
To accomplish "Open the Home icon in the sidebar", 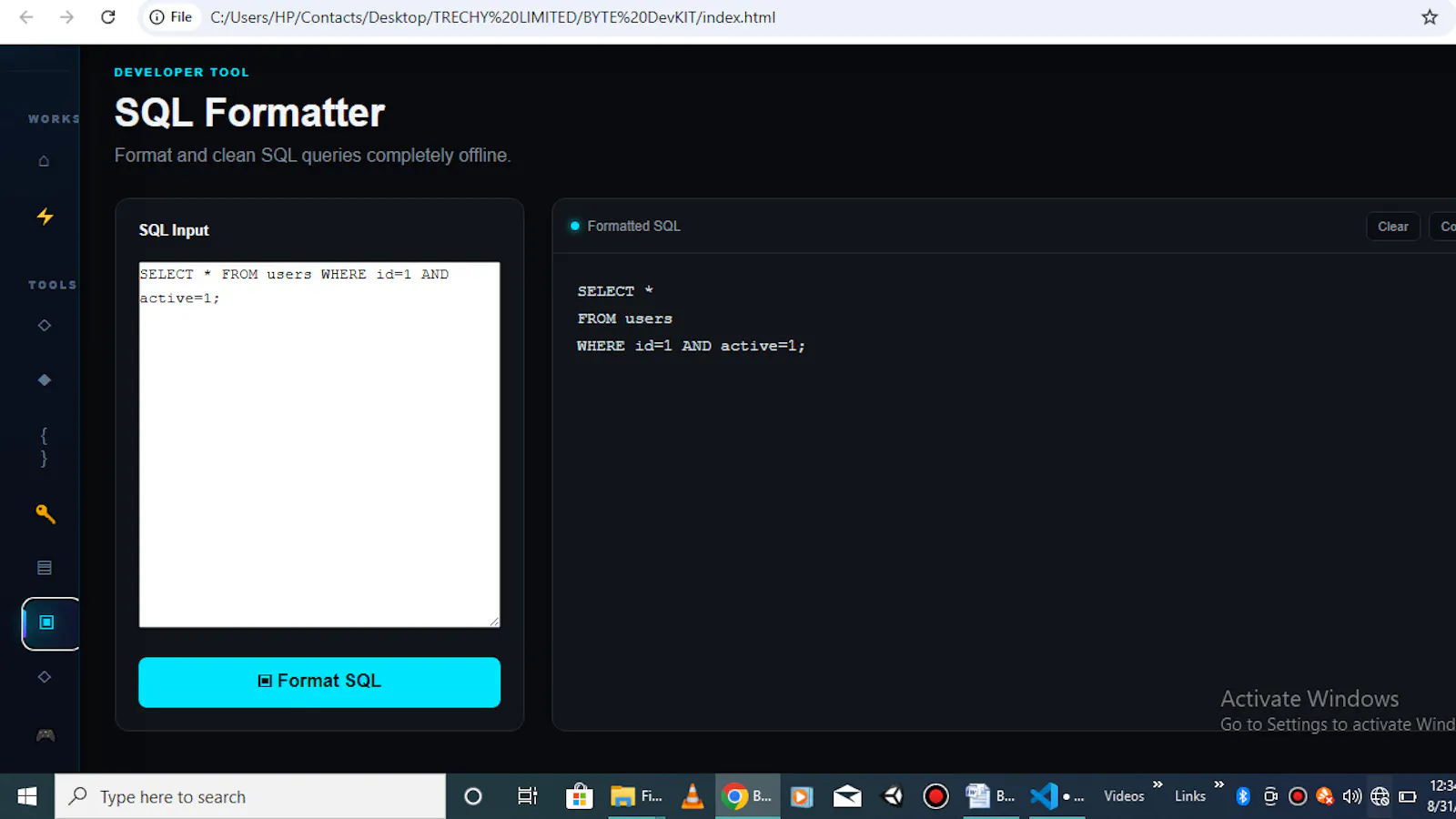I will (44, 161).
